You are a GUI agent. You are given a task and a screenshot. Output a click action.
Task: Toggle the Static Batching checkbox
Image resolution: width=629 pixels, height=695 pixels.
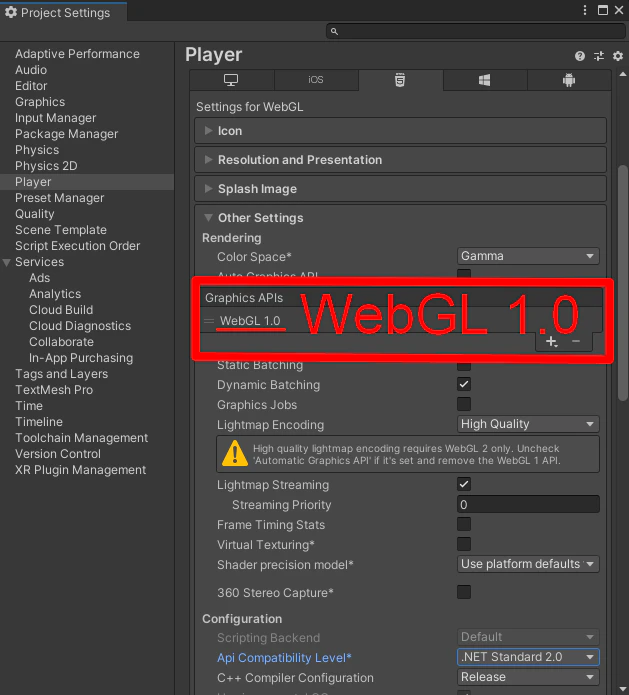pyautogui.click(x=464, y=366)
